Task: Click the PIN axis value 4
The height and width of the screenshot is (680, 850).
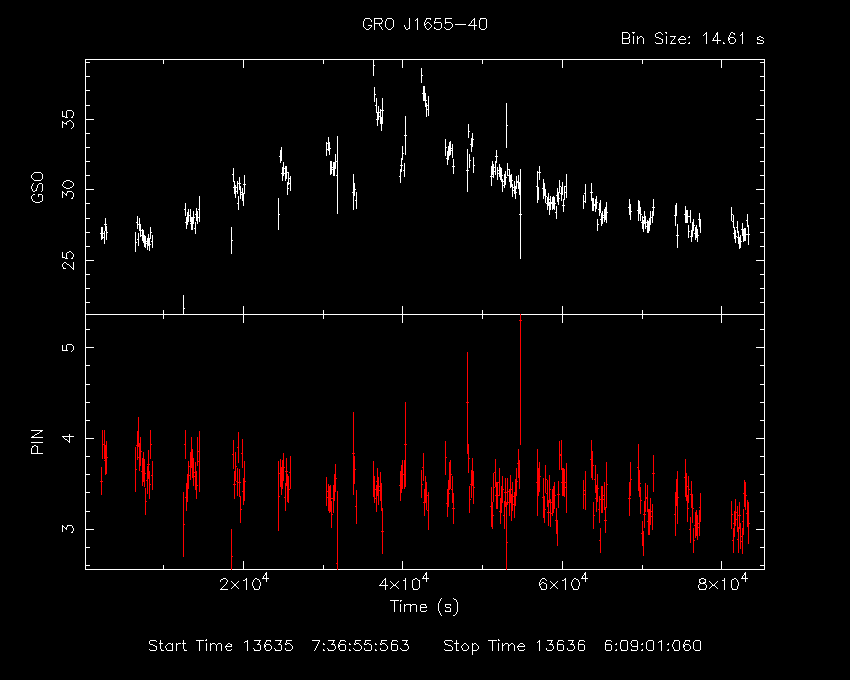Action: (x=68, y=438)
